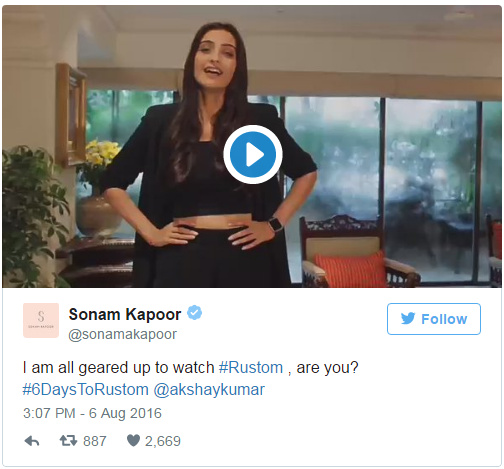Open the #Rustom hashtag
Screen dimensions: 504x469
click(251, 367)
